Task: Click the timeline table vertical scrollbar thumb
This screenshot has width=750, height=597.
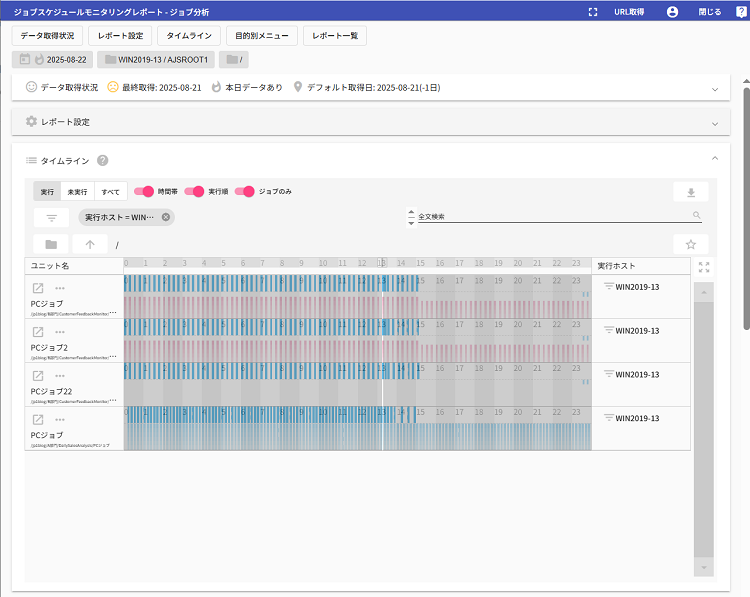Action: [704, 429]
